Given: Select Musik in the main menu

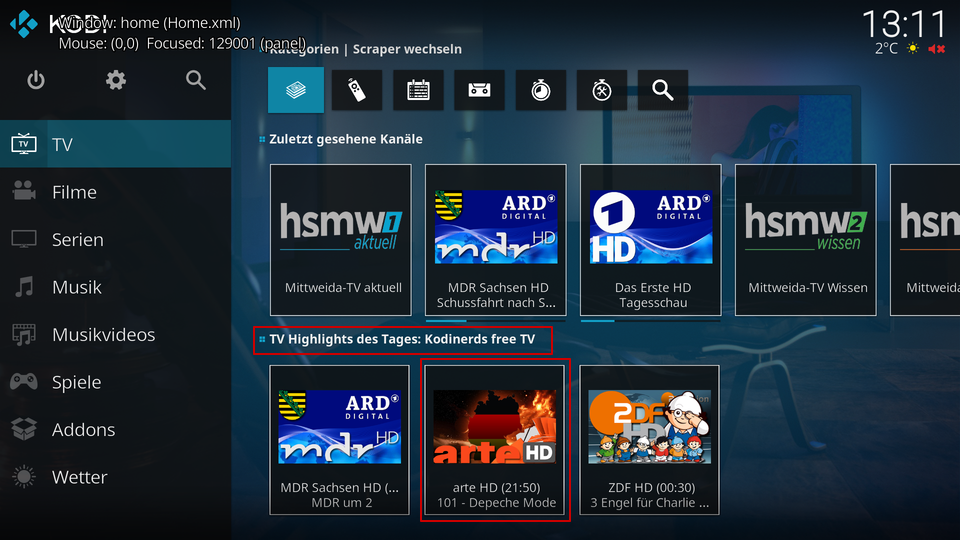Looking at the screenshot, I should 116,287.
